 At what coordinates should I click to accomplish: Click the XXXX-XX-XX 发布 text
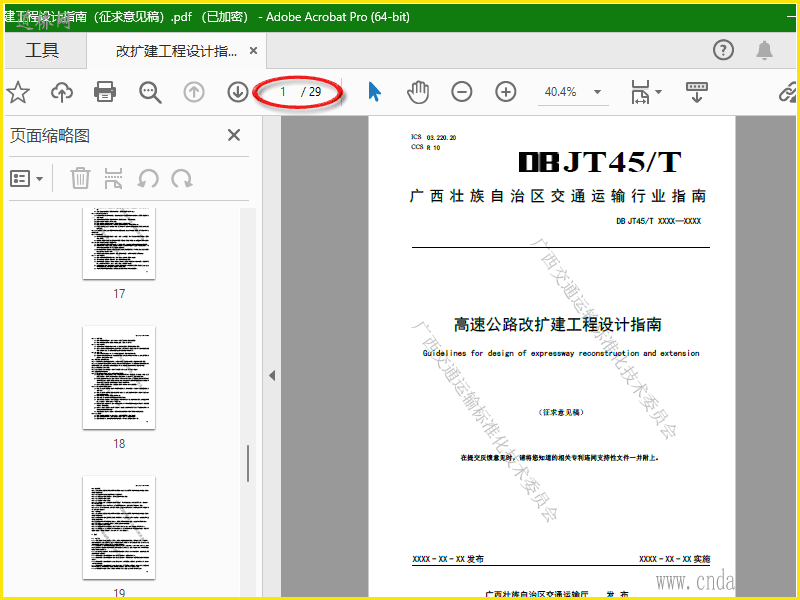447,559
